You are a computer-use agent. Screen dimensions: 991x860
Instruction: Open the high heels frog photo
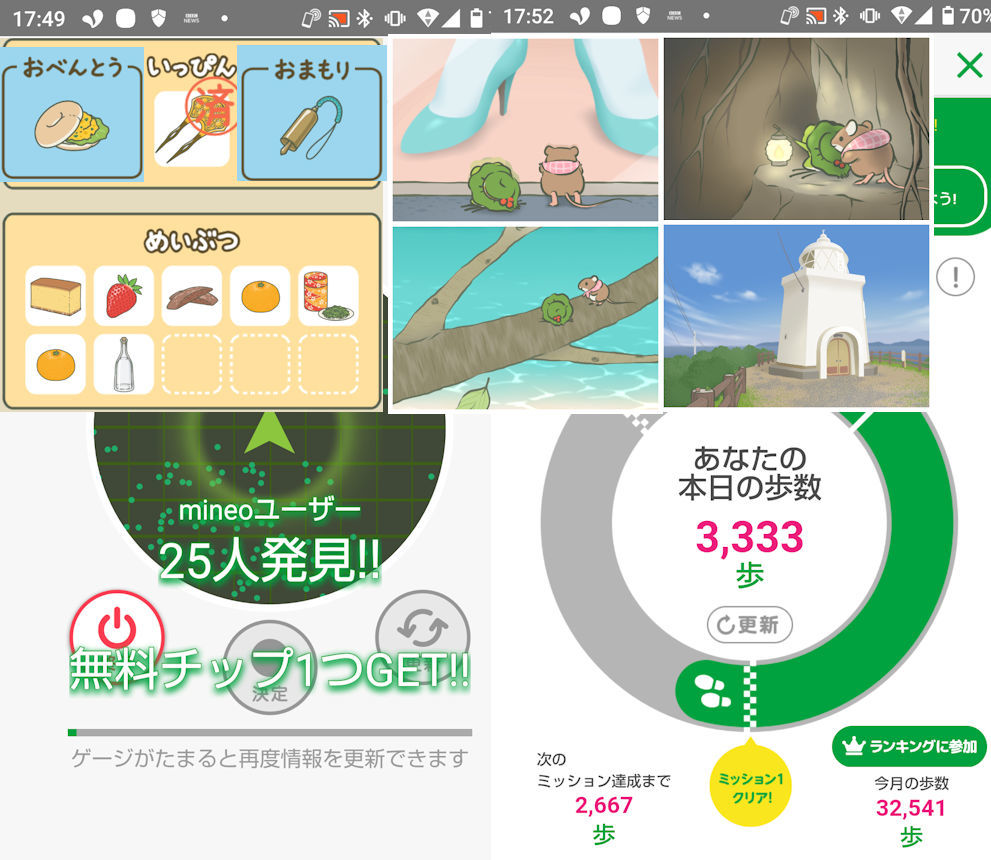pos(525,130)
